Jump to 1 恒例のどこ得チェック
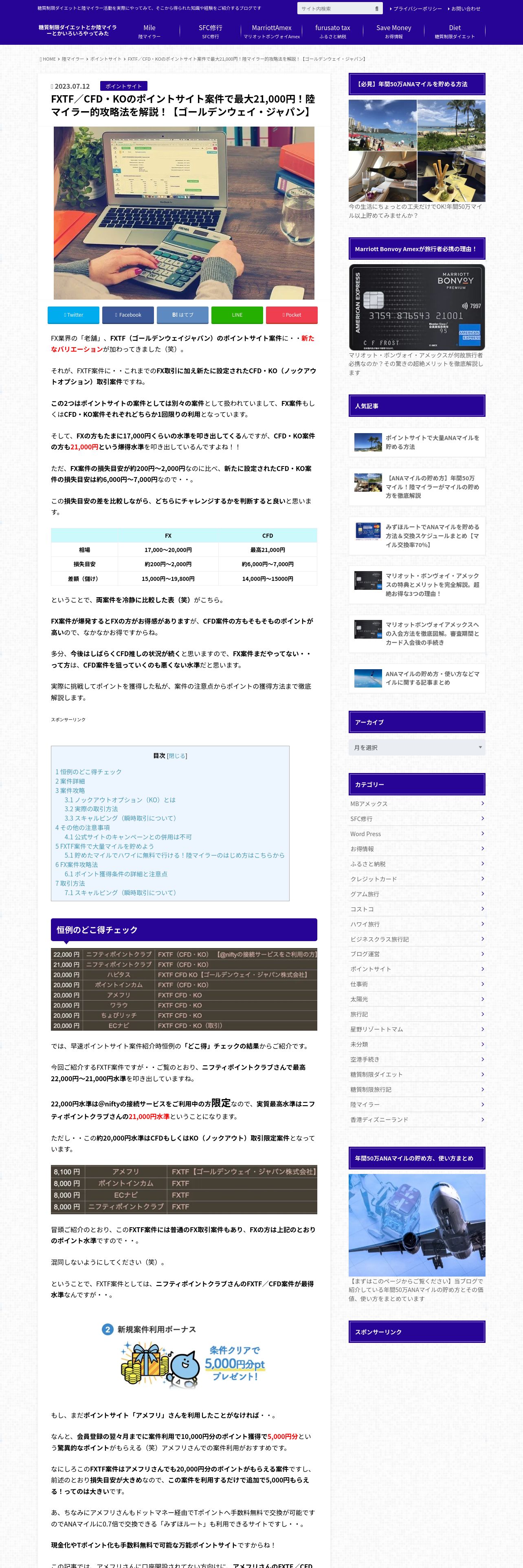The width and height of the screenshot is (523, 1568). pyautogui.click(x=88, y=772)
